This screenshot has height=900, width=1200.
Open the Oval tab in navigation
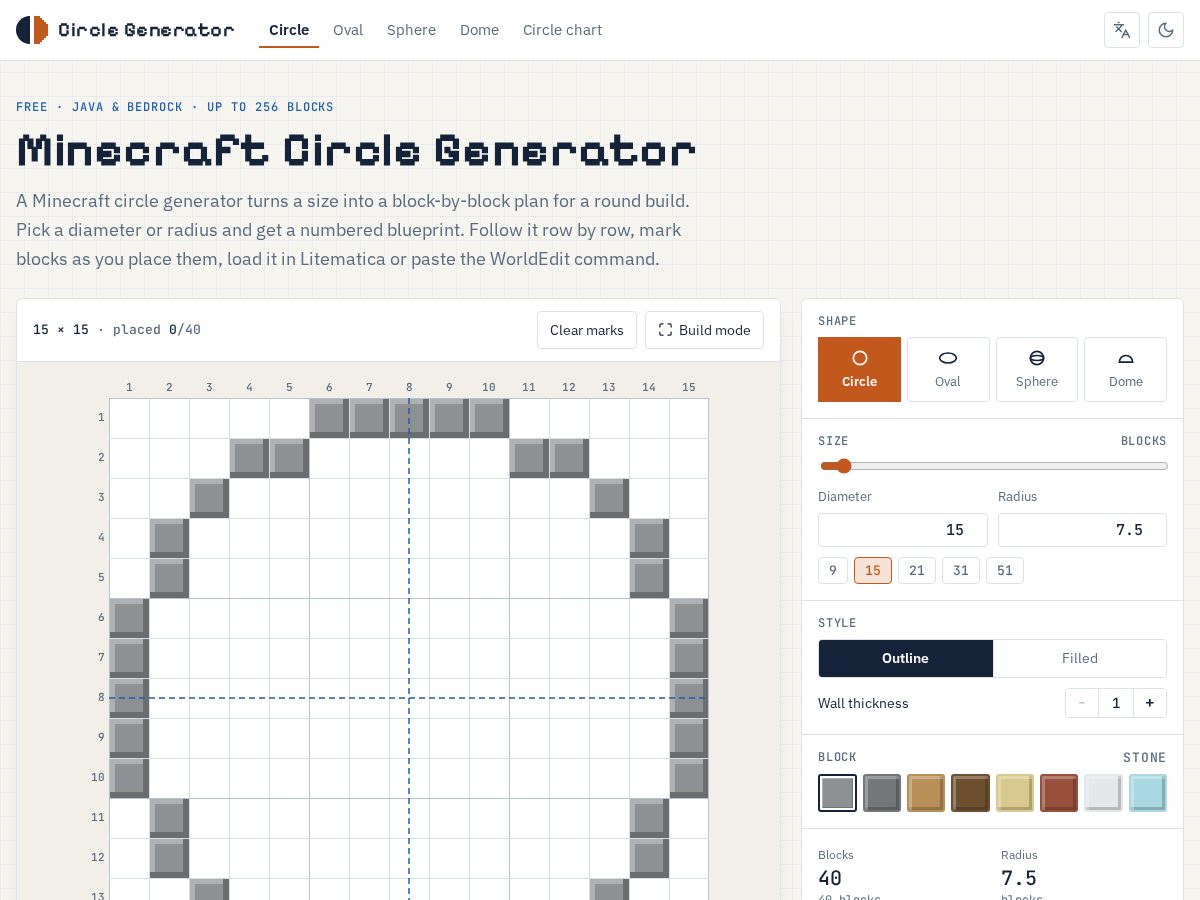(x=348, y=30)
